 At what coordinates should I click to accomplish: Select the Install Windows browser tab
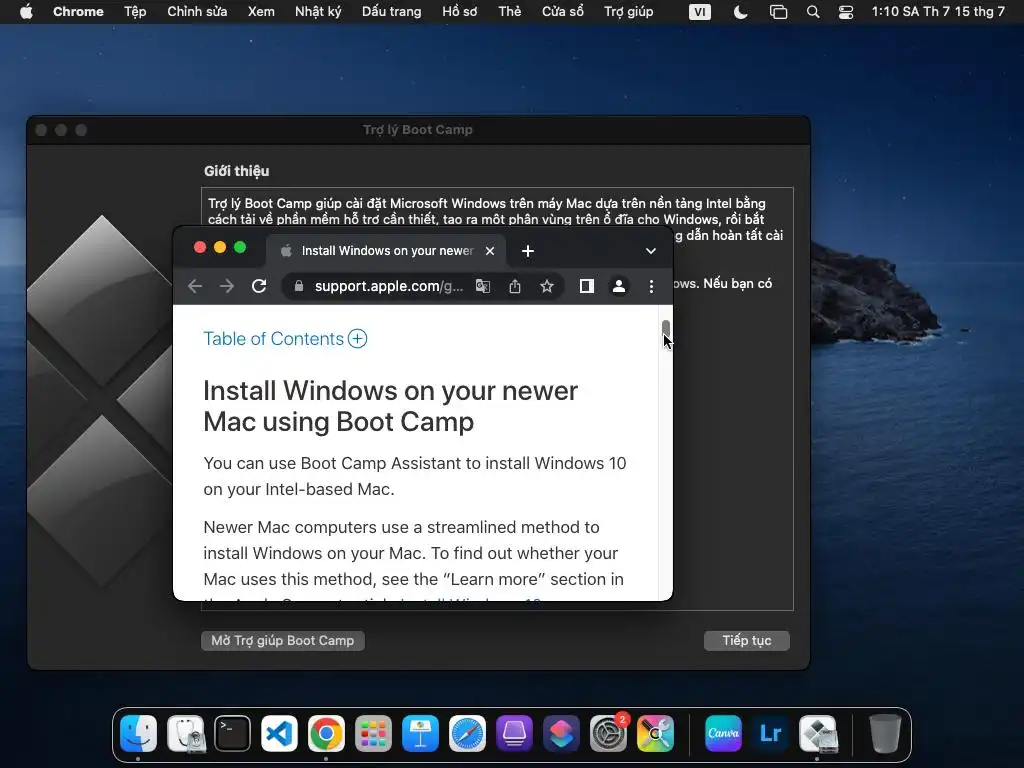click(x=385, y=251)
